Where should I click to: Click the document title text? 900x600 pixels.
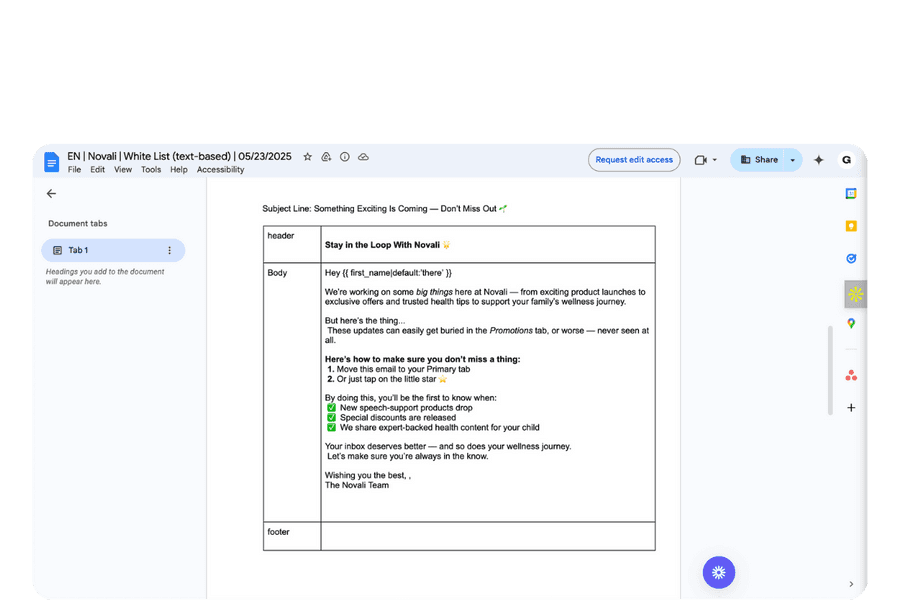click(x=179, y=156)
